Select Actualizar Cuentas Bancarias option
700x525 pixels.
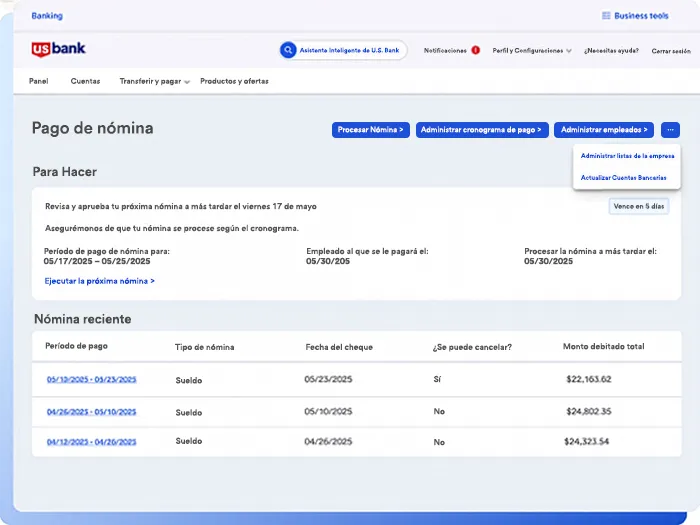coord(623,177)
